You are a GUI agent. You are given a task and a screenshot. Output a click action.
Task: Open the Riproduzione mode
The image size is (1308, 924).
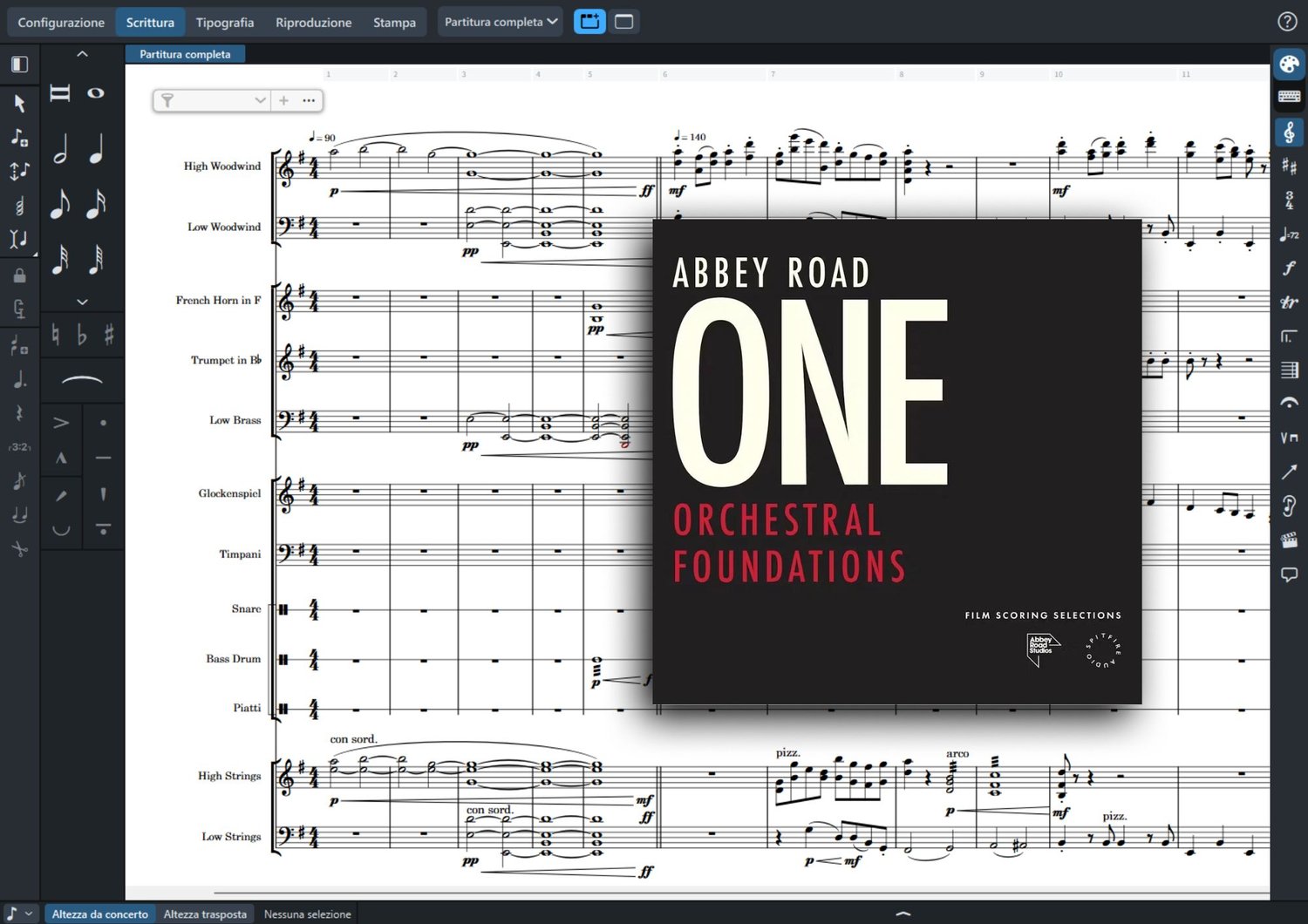point(314,22)
